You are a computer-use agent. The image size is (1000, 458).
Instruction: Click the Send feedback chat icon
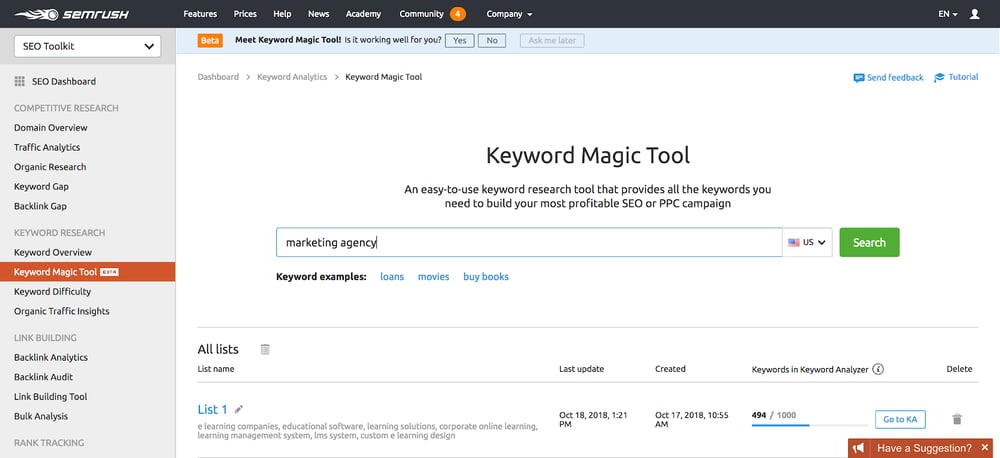pos(858,78)
